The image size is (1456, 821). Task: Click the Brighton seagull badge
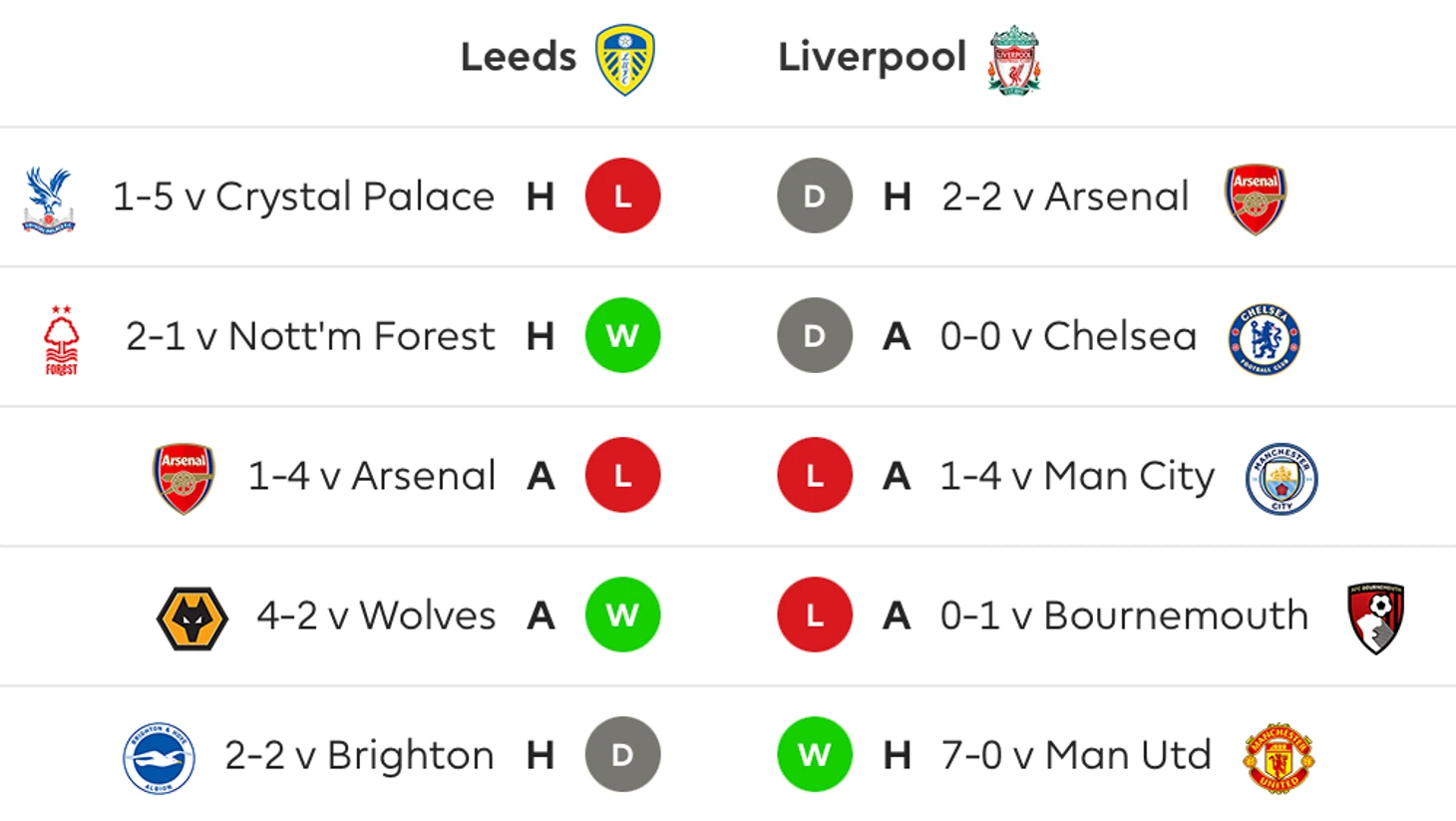coord(159,758)
